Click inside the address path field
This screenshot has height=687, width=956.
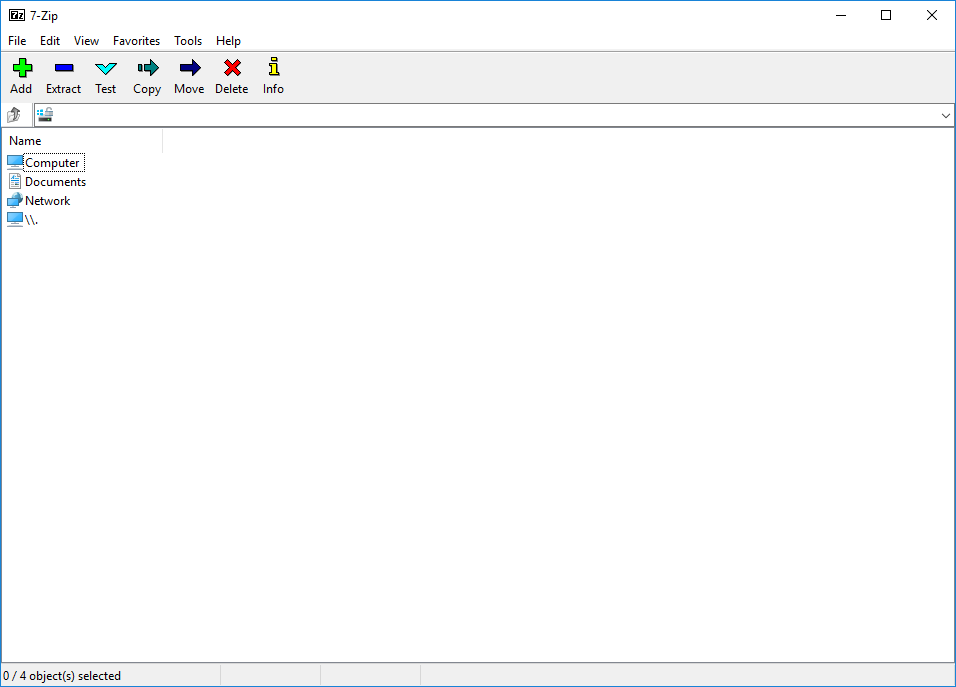point(494,115)
